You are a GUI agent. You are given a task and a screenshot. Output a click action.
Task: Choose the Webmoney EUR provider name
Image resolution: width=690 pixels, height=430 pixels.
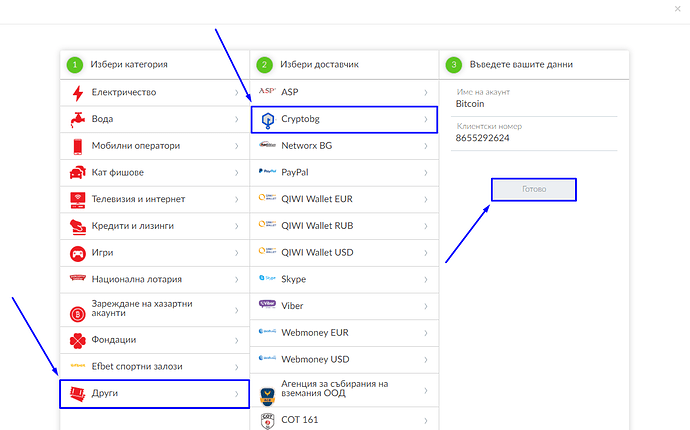pyautogui.click(x=315, y=333)
